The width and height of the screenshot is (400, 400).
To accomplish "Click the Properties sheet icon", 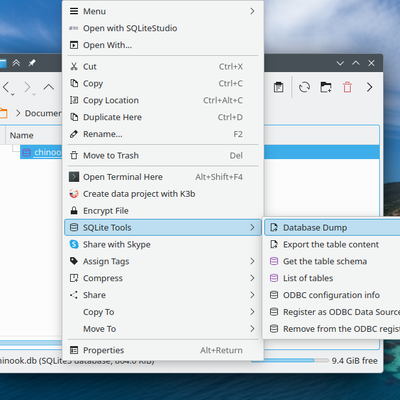I will point(74,350).
